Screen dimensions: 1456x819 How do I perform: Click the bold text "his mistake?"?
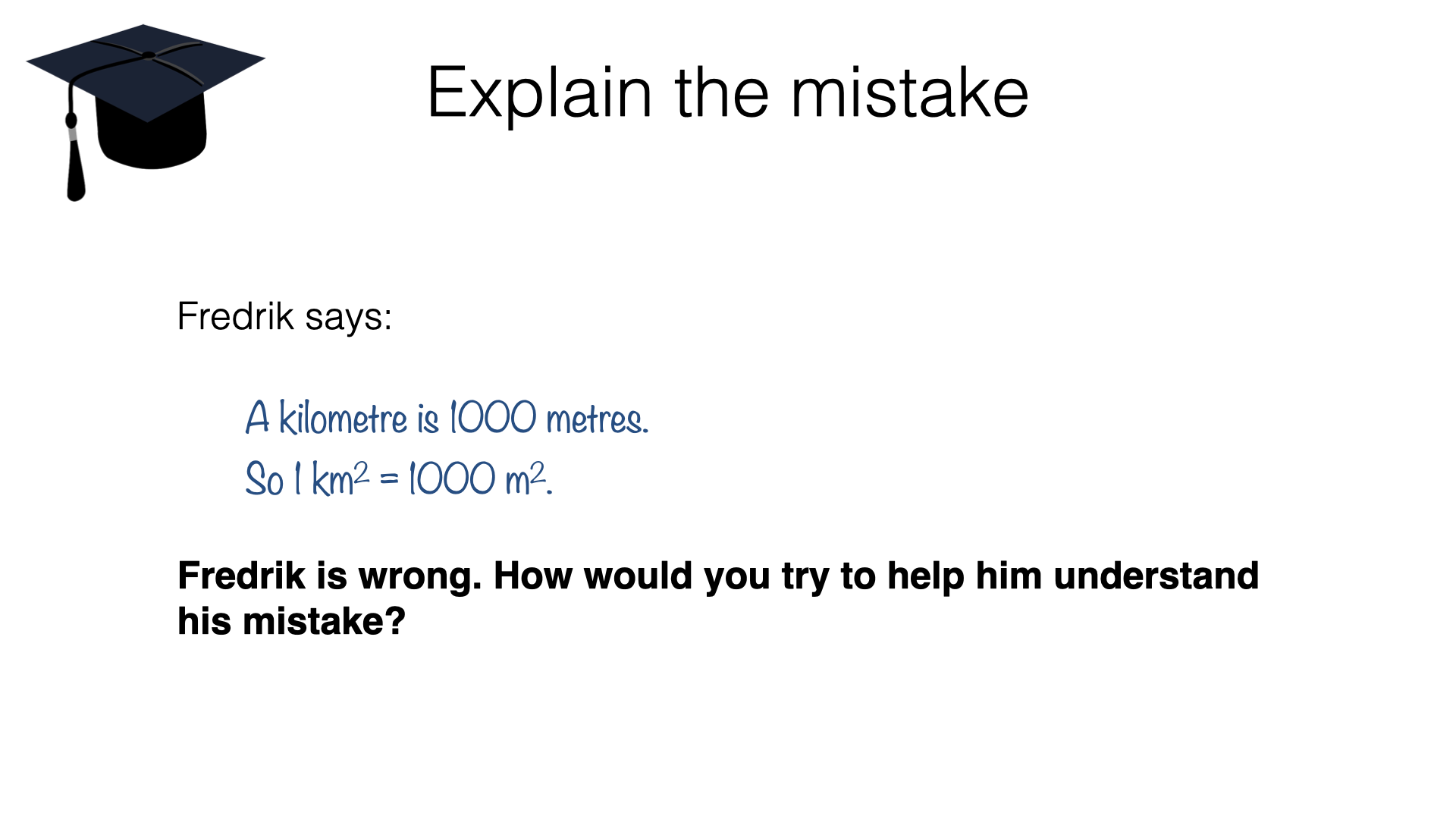291,622
